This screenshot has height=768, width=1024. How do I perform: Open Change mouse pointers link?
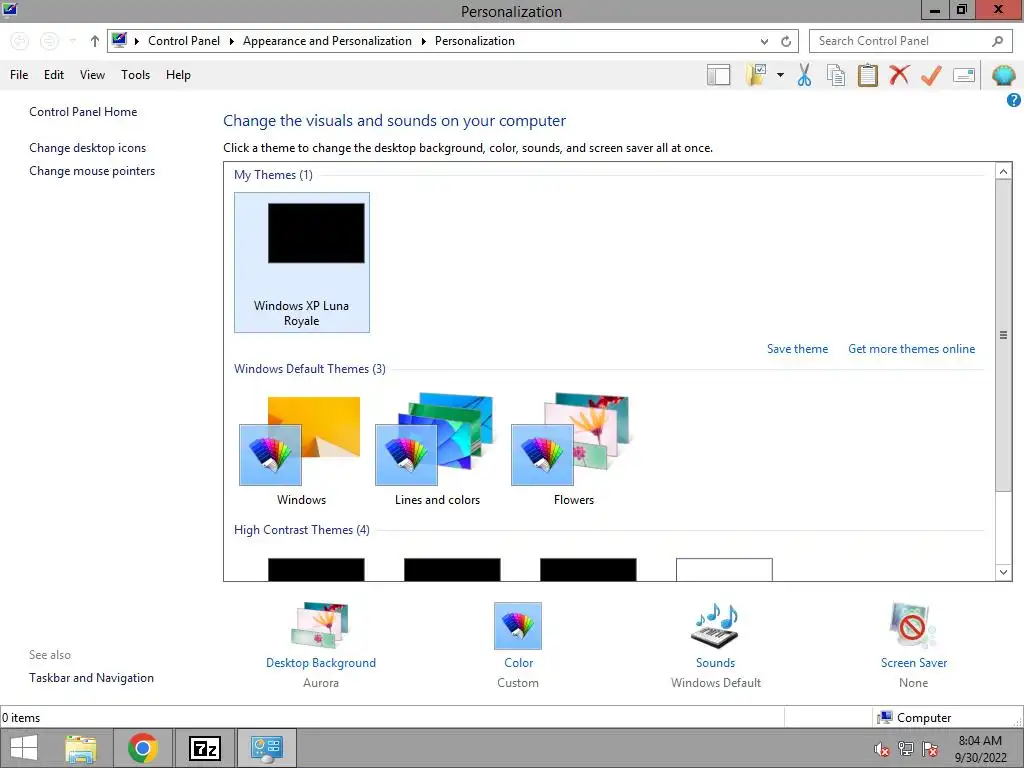(x=92, y=170)
